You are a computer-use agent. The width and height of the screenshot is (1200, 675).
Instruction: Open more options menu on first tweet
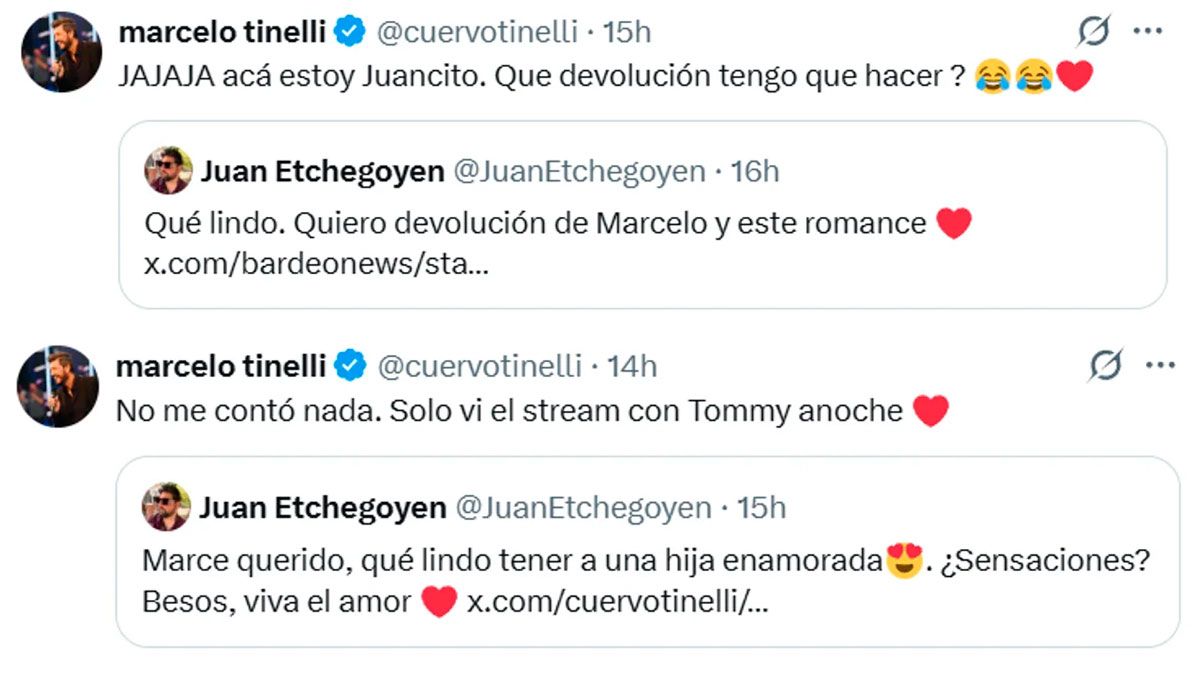pos(1146,31)
